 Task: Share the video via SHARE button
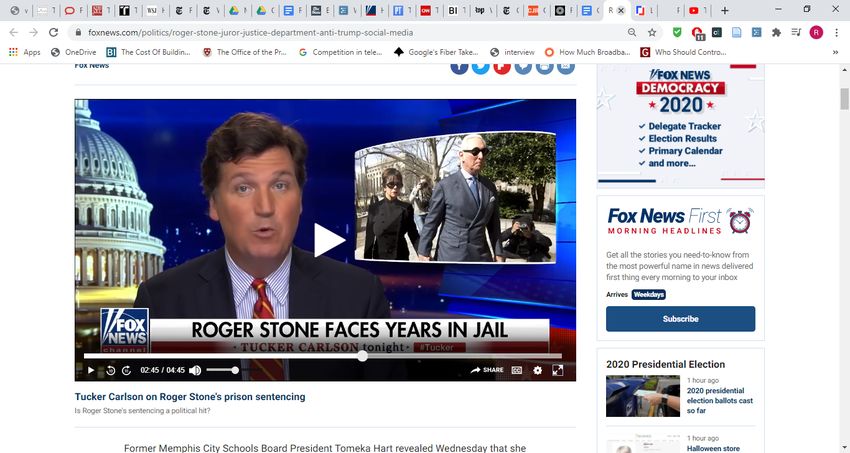487,370
